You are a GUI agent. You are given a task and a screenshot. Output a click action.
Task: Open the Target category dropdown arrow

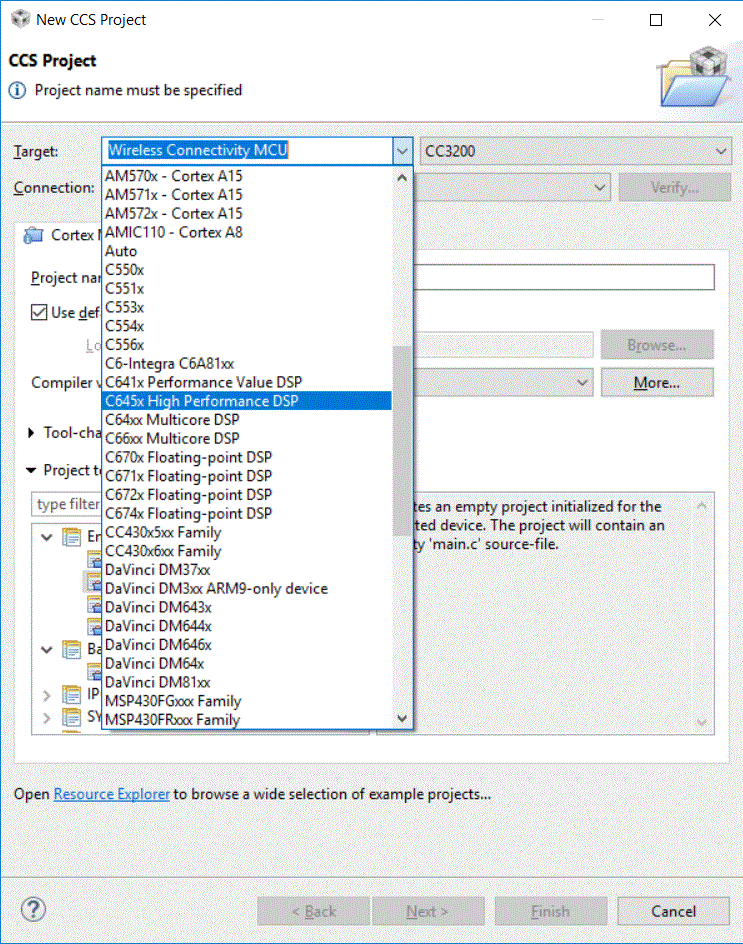tap(402, 151)
